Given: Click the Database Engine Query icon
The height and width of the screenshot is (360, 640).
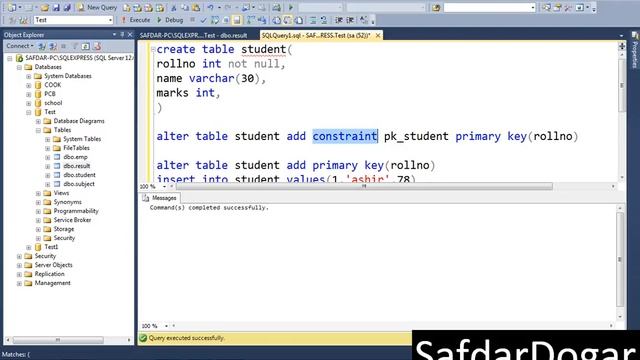Looking at the screenshot, I should [127, 7].
